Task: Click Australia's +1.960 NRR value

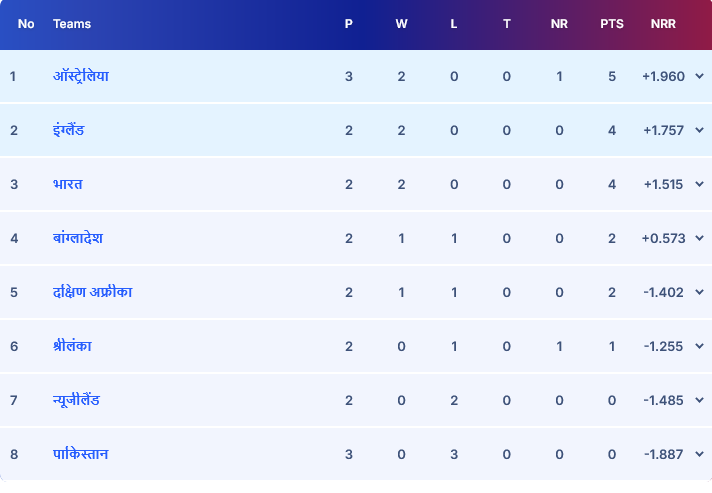Action: (663, 76)
